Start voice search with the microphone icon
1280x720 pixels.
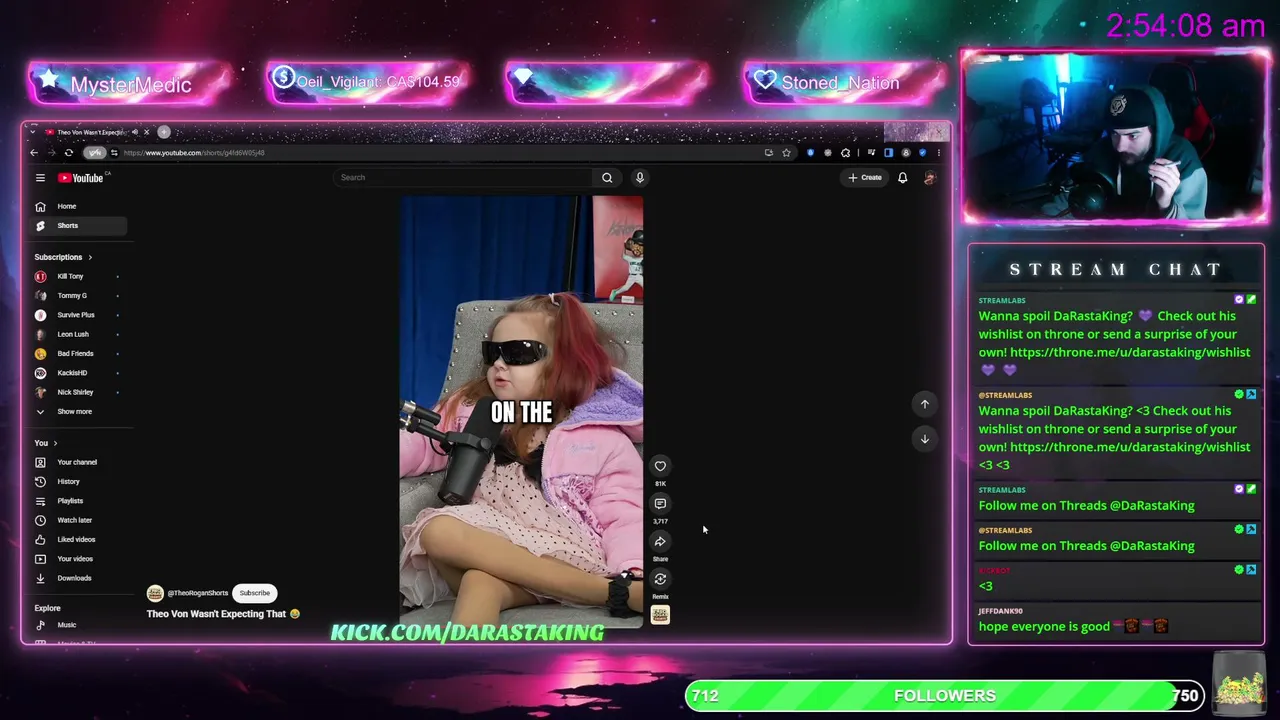[640, 178]
